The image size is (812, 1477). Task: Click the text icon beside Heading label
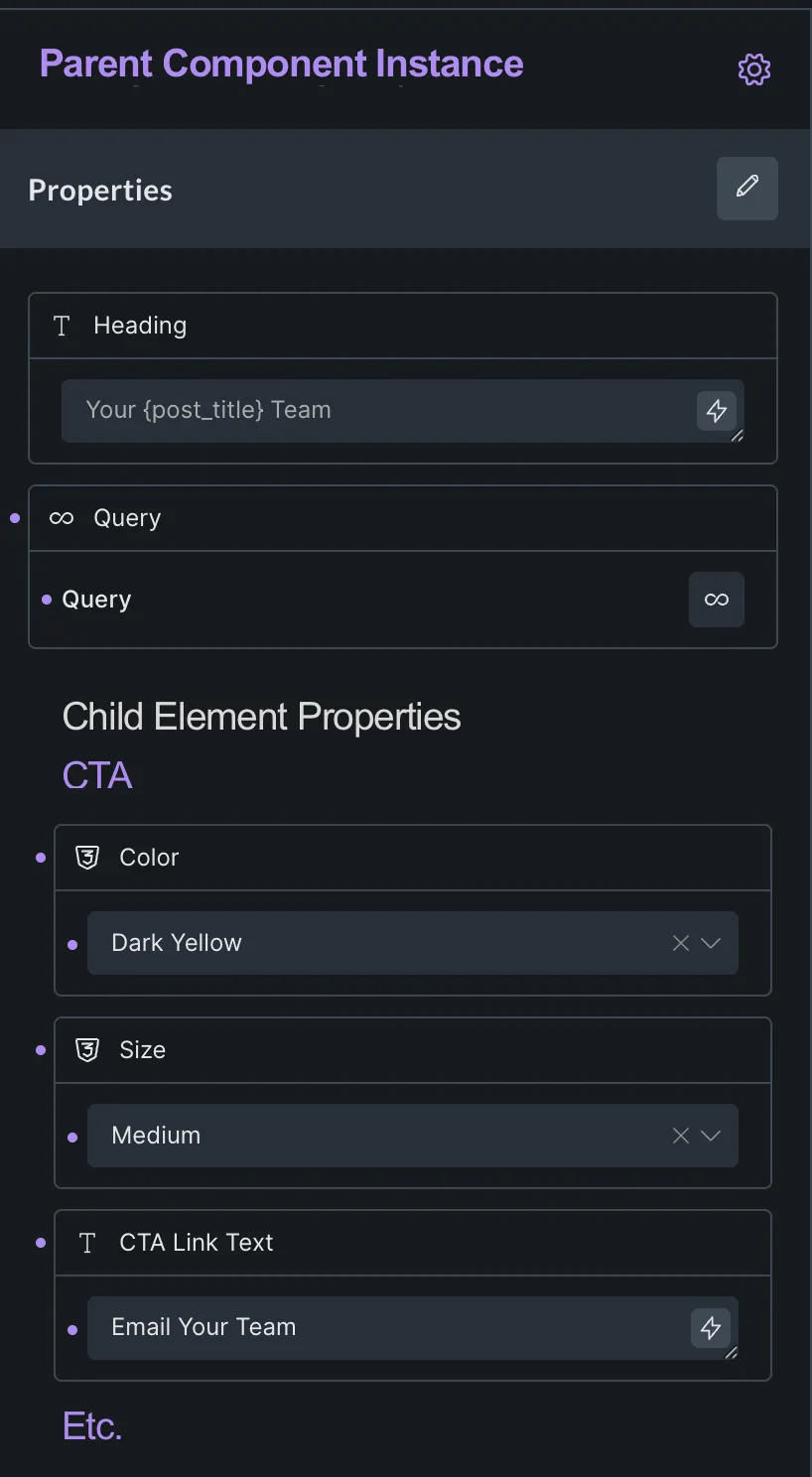62,326
